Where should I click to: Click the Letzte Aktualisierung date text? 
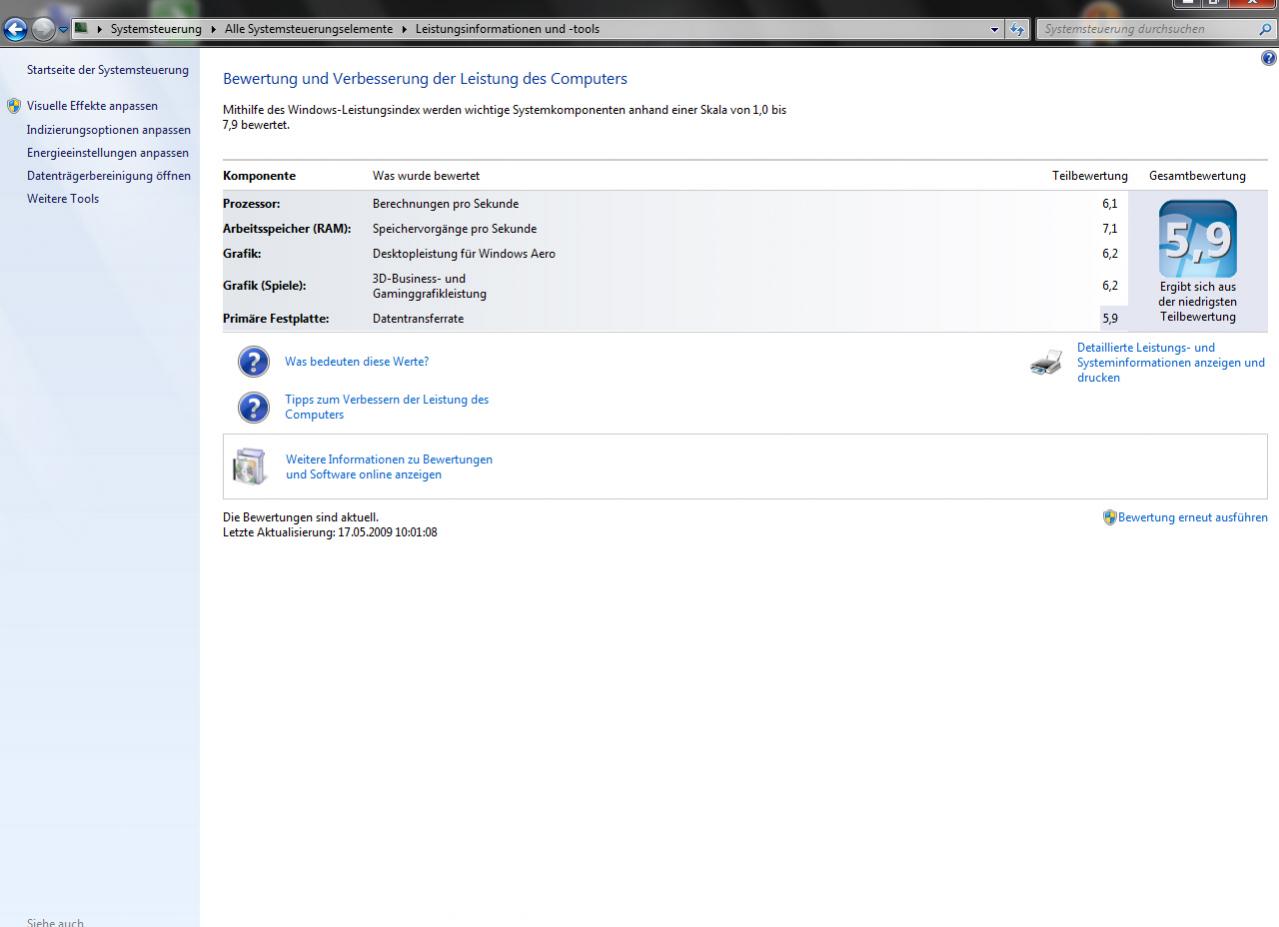coord(330,532)
